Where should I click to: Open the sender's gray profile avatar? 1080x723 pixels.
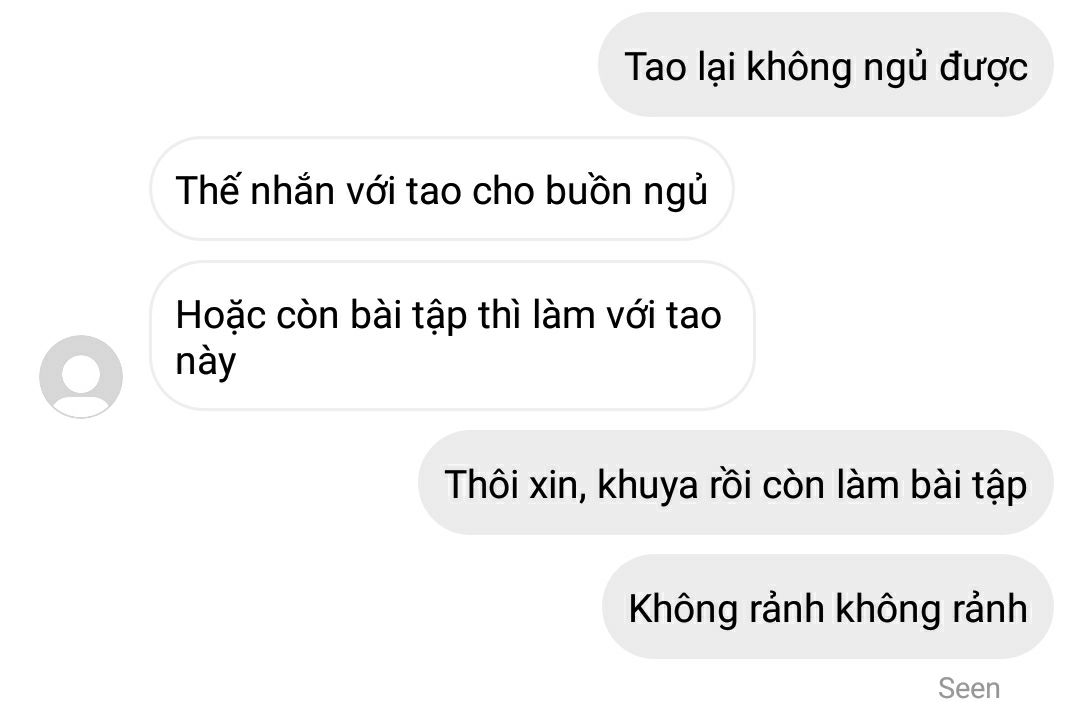81,376
